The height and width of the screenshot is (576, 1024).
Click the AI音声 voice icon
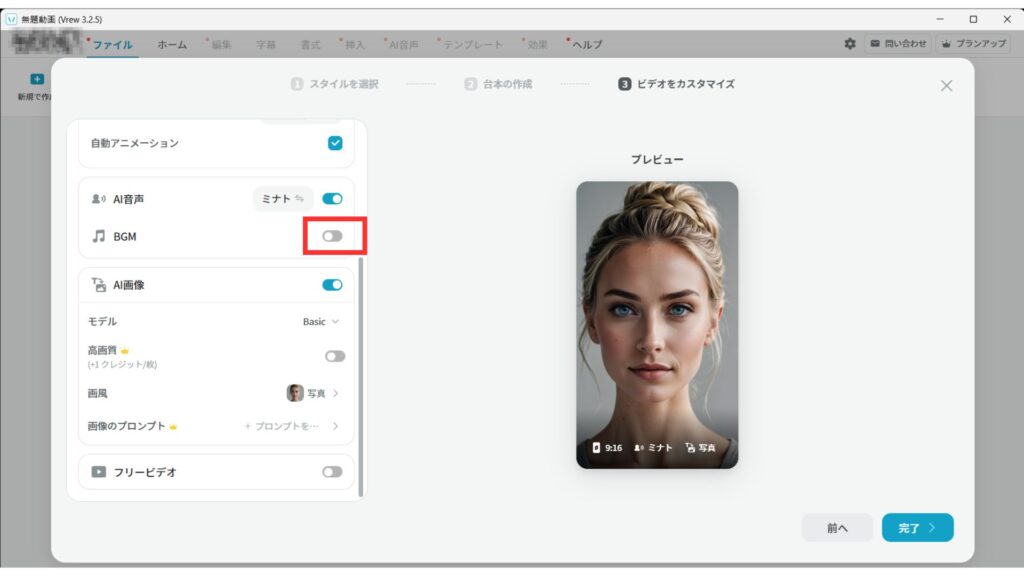pyautogui.click(x=98, y=199)
